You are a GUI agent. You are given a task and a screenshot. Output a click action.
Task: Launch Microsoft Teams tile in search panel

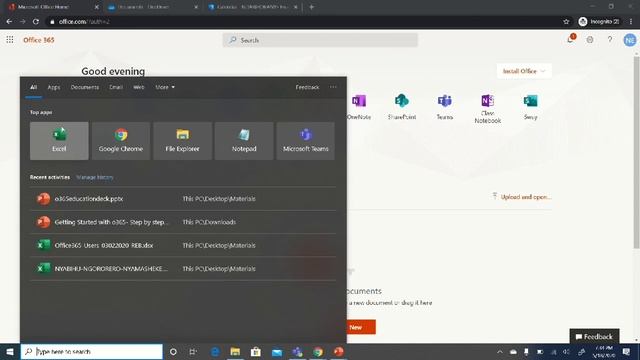click(306, 141)
